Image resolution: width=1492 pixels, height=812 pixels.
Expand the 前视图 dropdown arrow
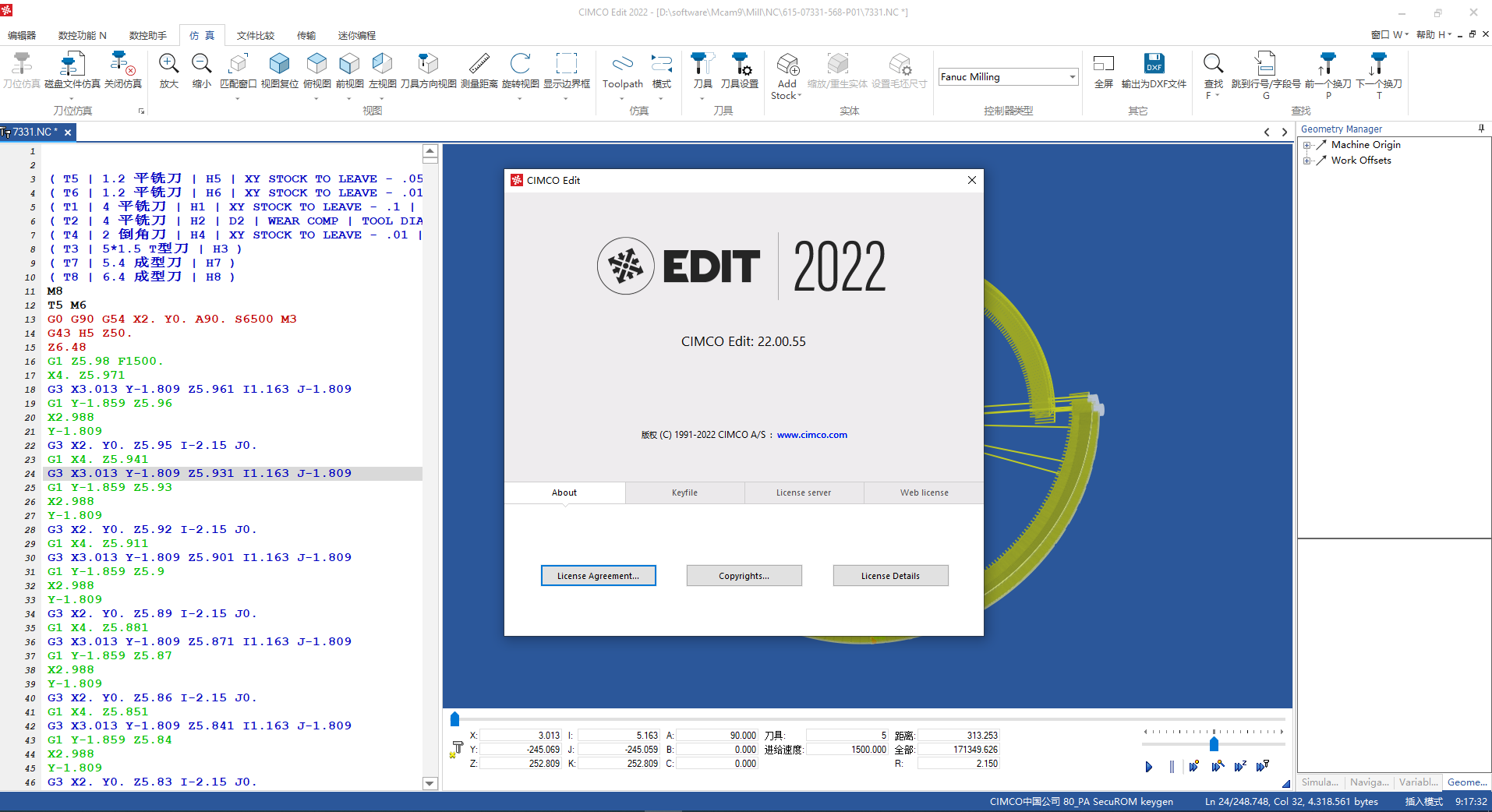(x=348, y=99)
